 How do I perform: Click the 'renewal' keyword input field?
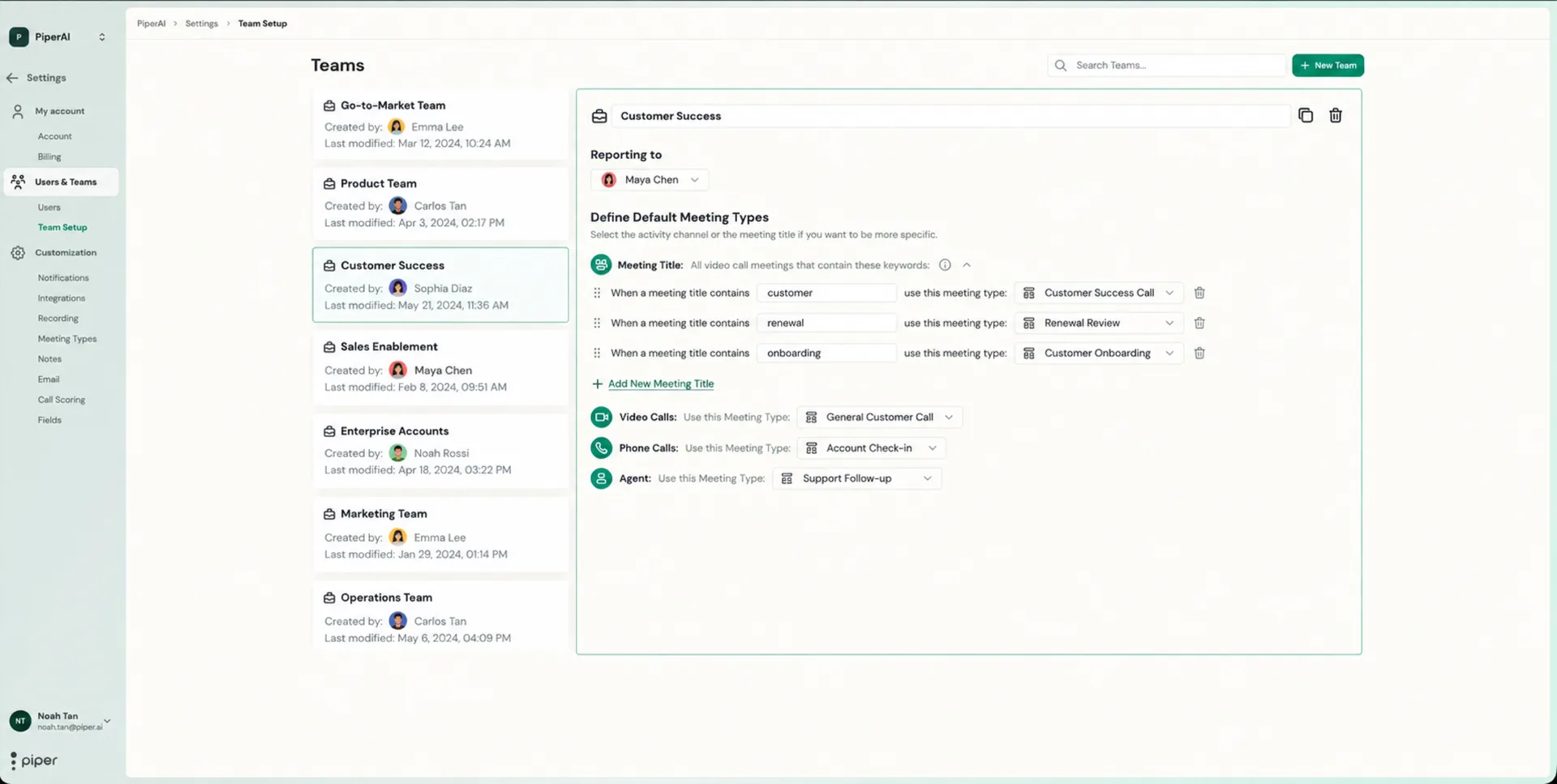[x=826, y=323]
